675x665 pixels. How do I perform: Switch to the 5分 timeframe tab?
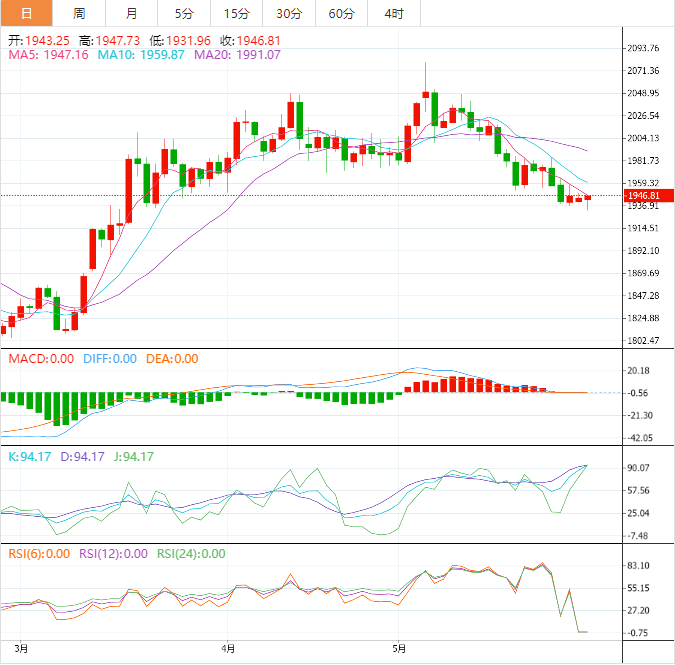pyautogui.click(x=184, y=14)
